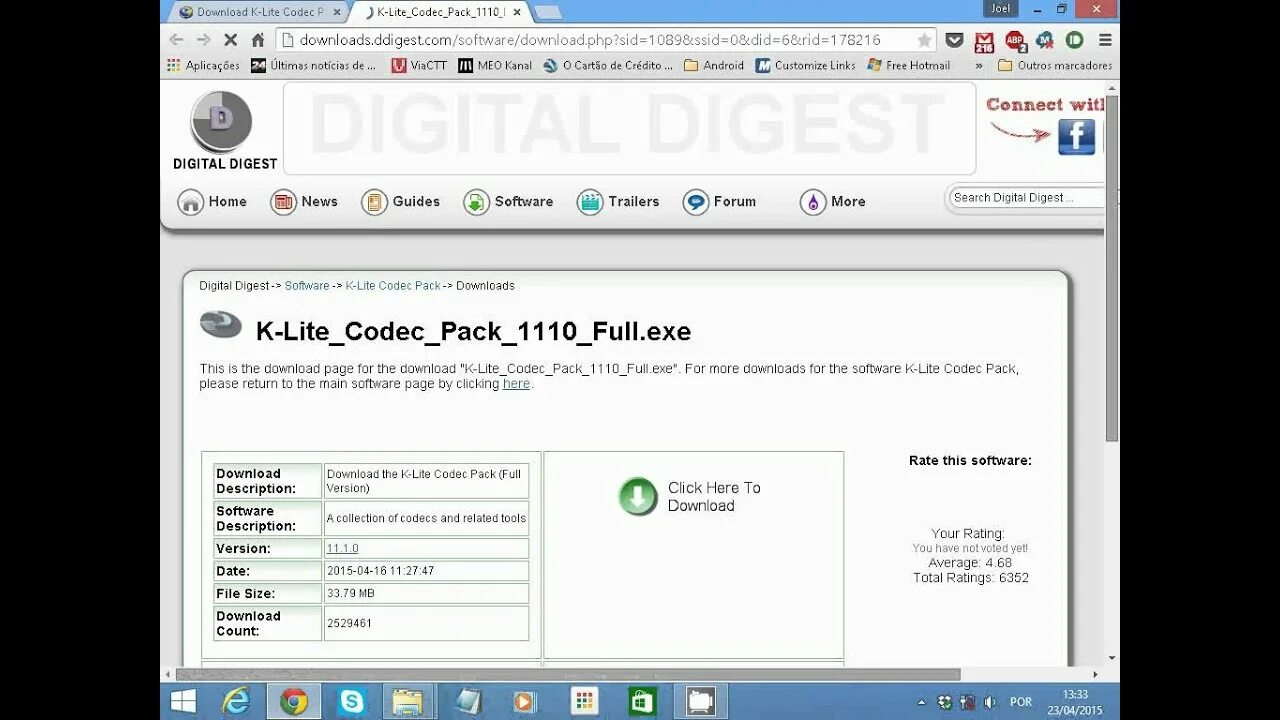Click the Digital Digest logo
This screenshot has width=1280, height=720.
pos(223,131)
